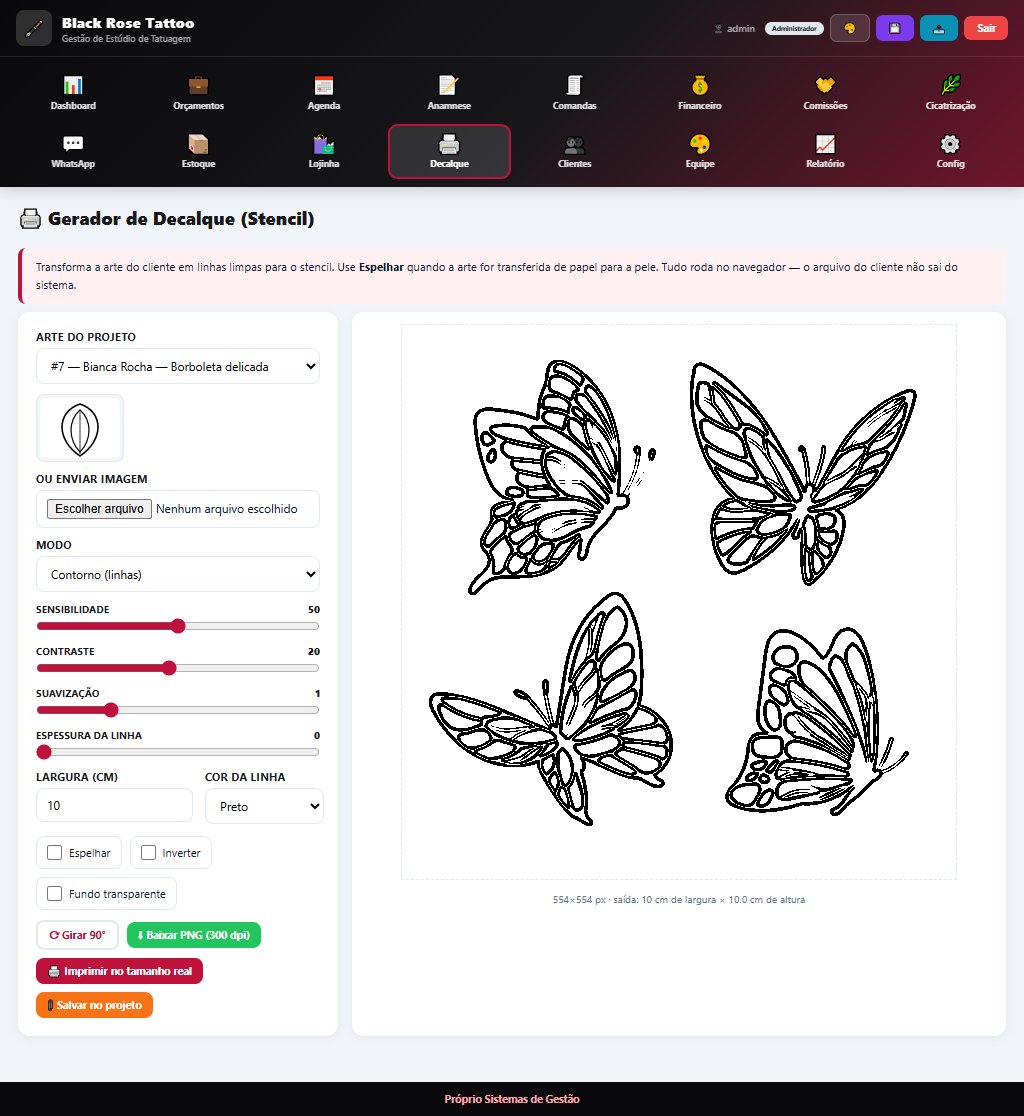Open the Estoque inventory section
1024x1116 pixels.
tap(199, 152)
